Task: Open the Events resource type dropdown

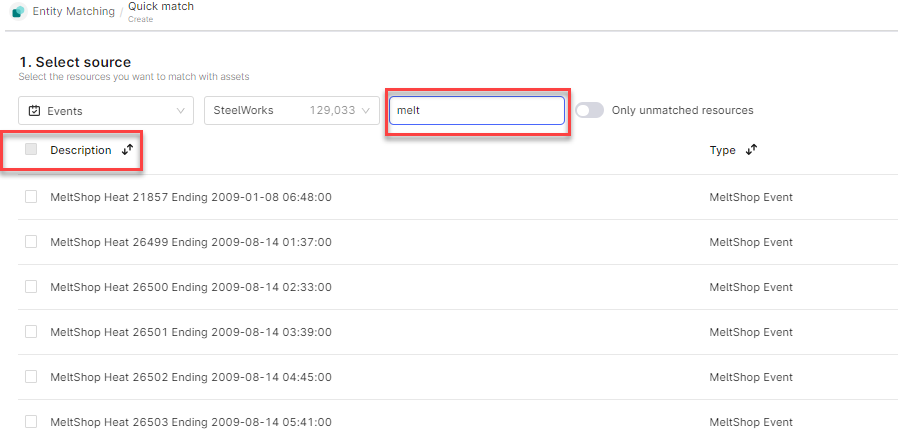Action: [x=106, y=110]
